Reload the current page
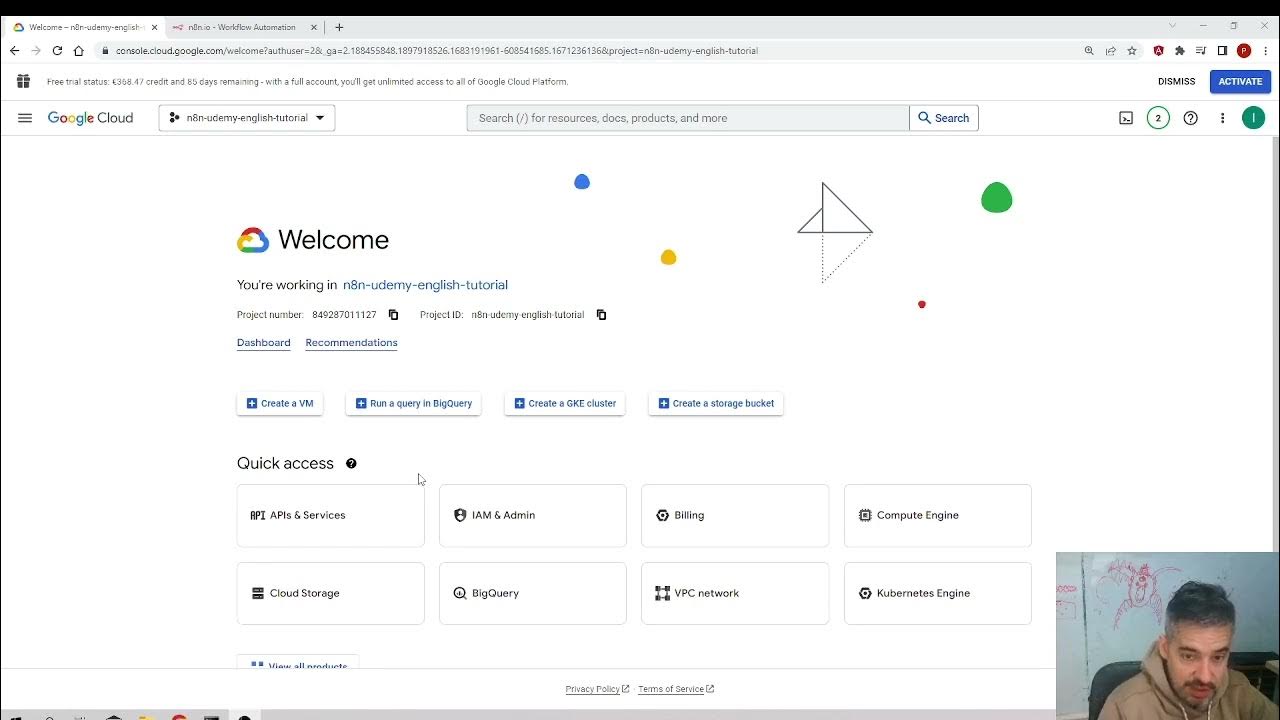Screen dimensions: 1280x720 (x=57, y=51)
